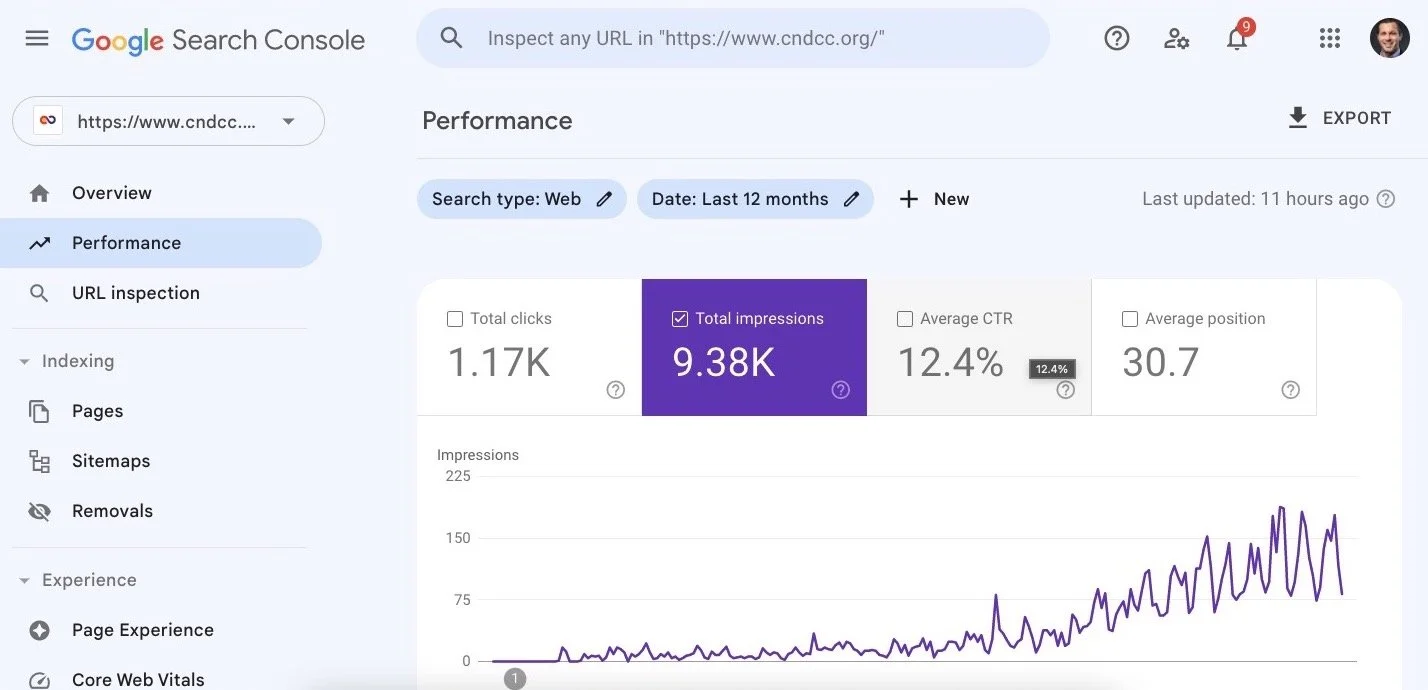
Task: Open Users and settings icon
Action: tap(1176, 39)
